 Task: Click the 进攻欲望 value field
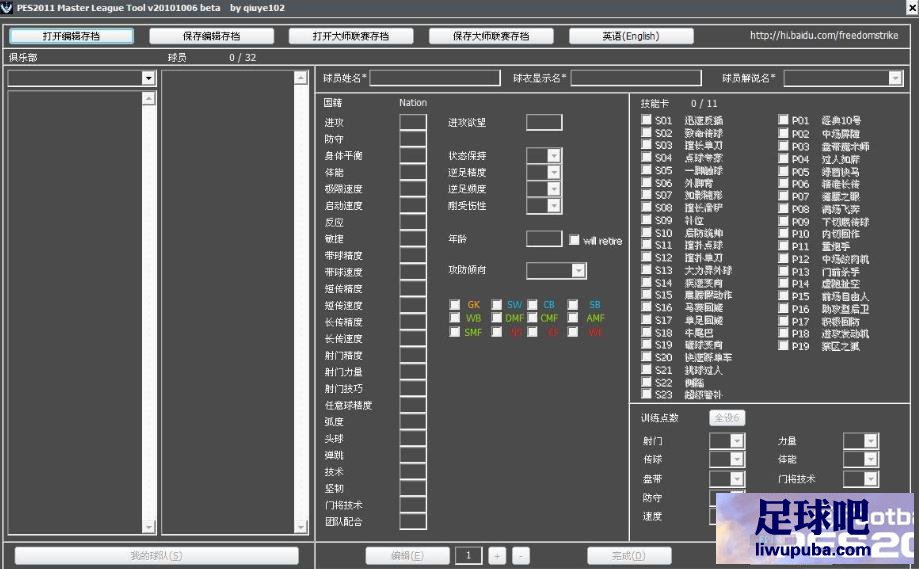pyautogui.click(x=544, y=122)
